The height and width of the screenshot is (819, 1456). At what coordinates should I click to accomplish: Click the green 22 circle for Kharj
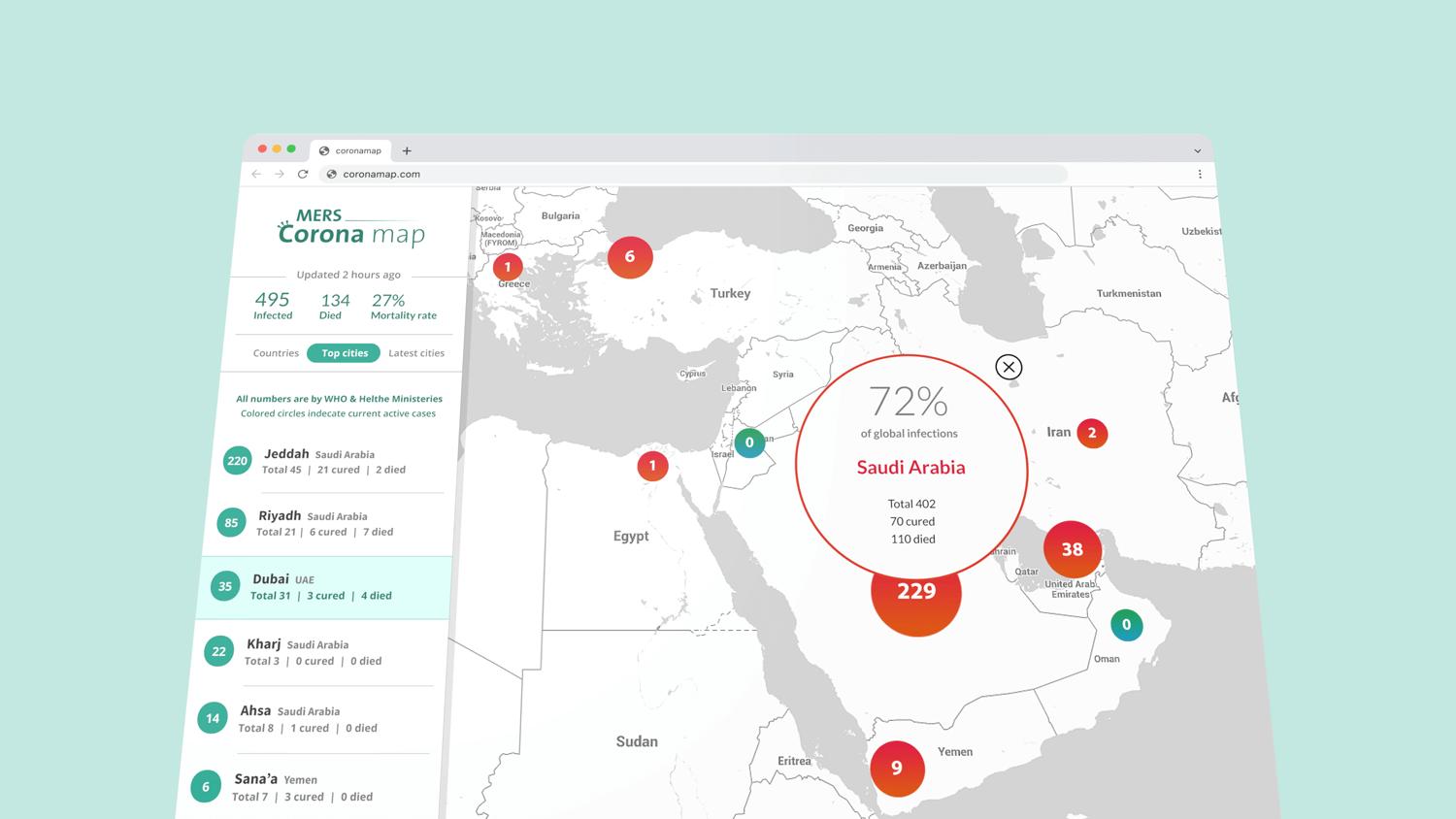pyautogui.click(x=218, y=651)
